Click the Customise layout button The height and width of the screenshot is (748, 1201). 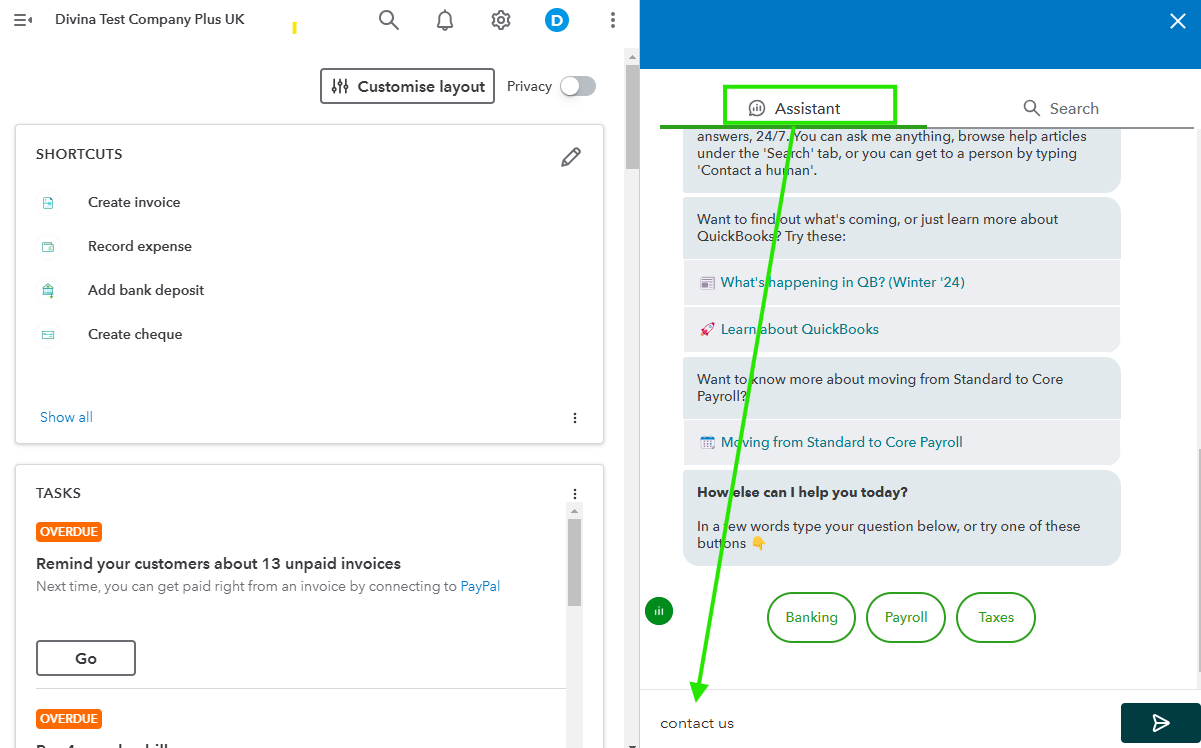pos(408,86)
